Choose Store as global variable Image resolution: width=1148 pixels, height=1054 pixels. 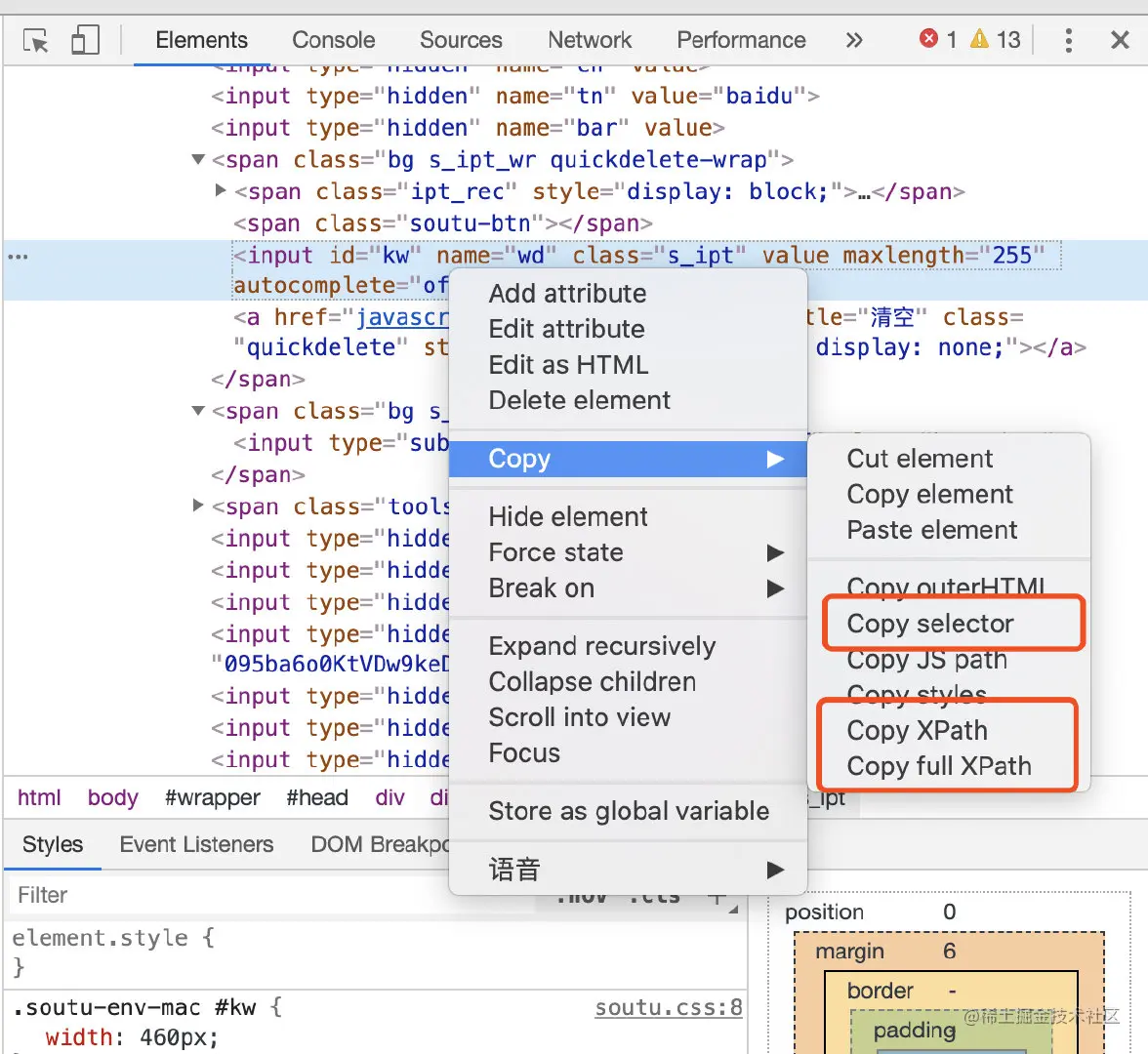(629, 811)
